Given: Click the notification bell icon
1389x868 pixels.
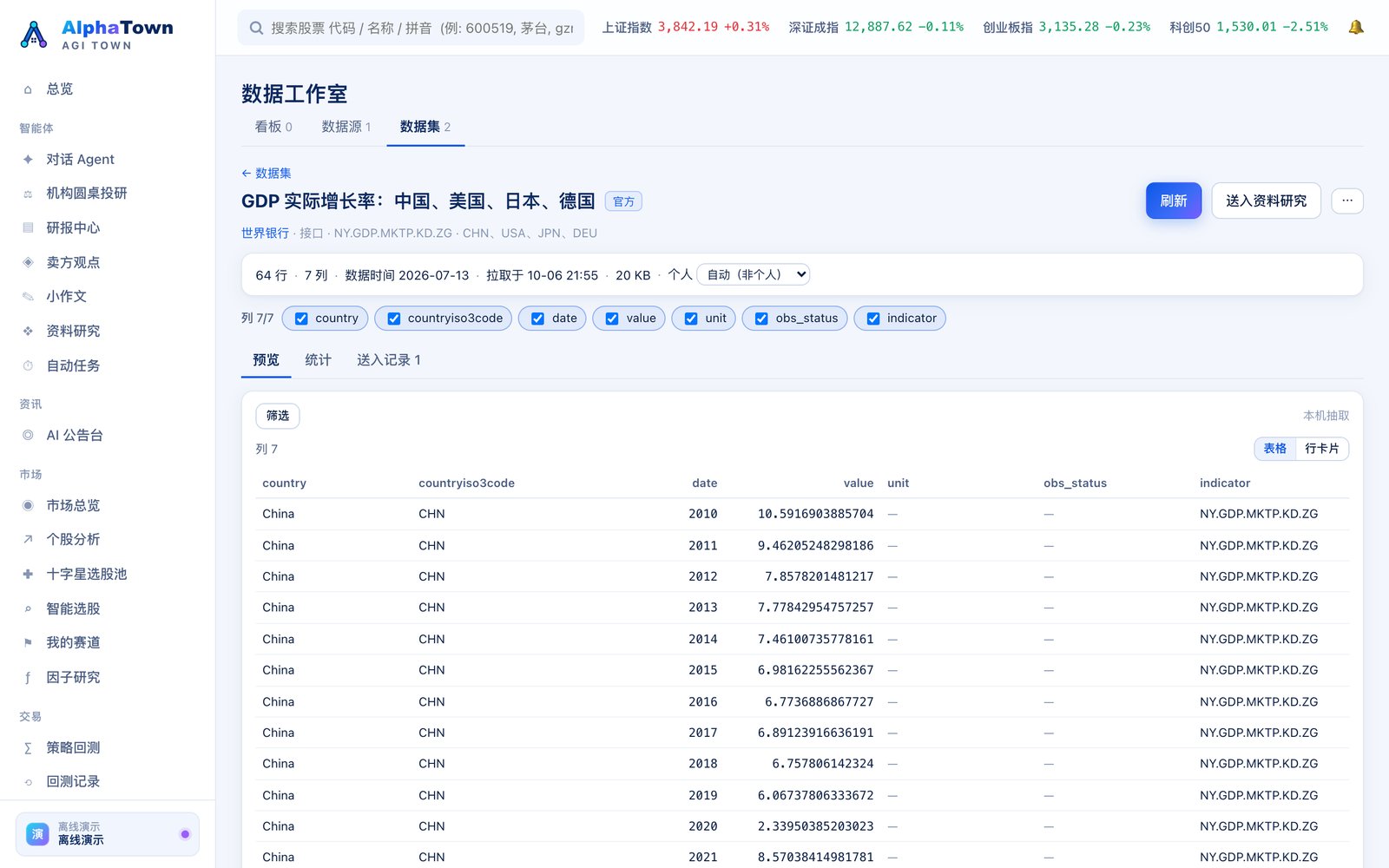Looking at the screenshot, I should pyautogui.click(x=1355, y=27).
